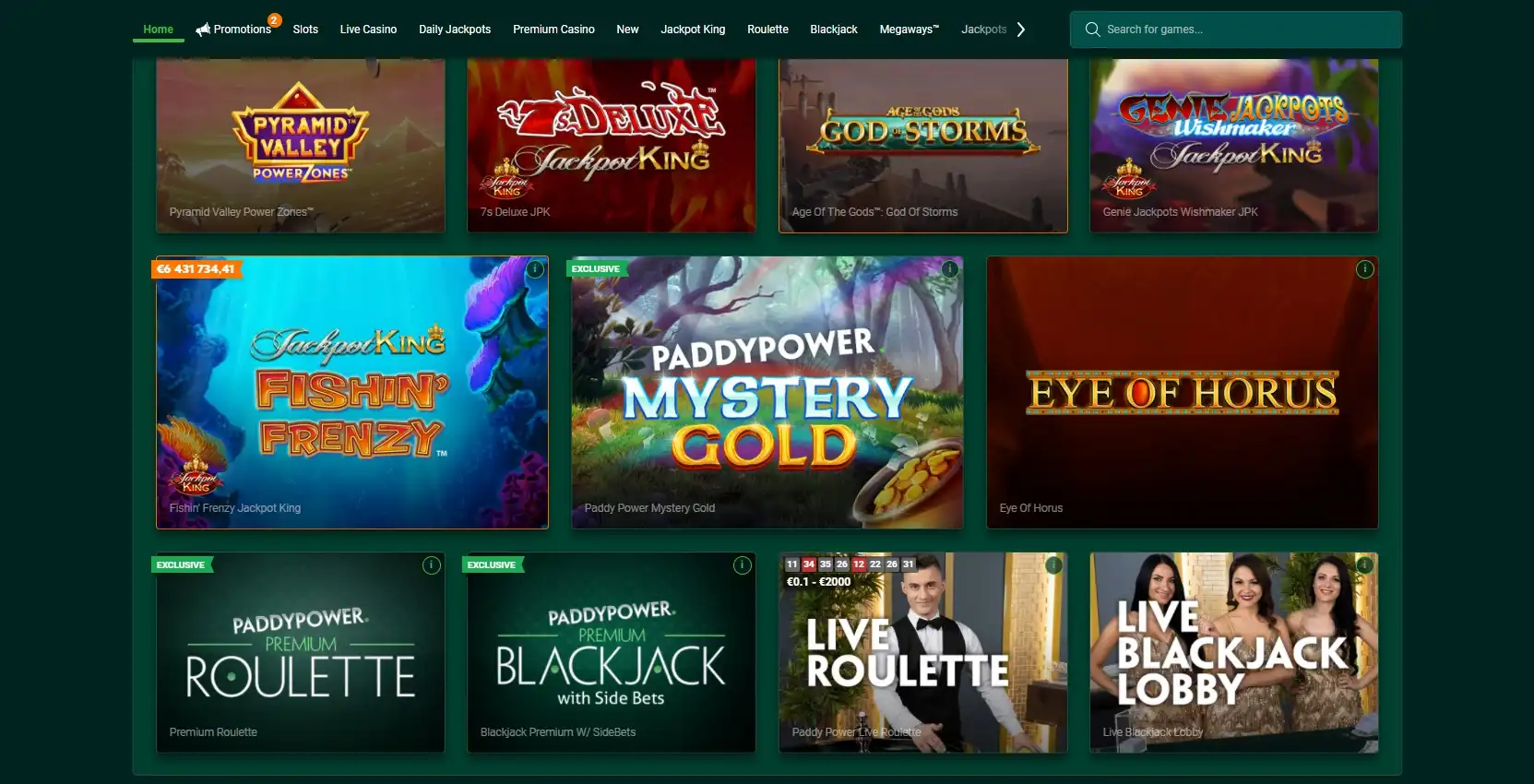
Task: Launch Fishin' Frenzy Jackpot King game
Action: click(352, 393)
